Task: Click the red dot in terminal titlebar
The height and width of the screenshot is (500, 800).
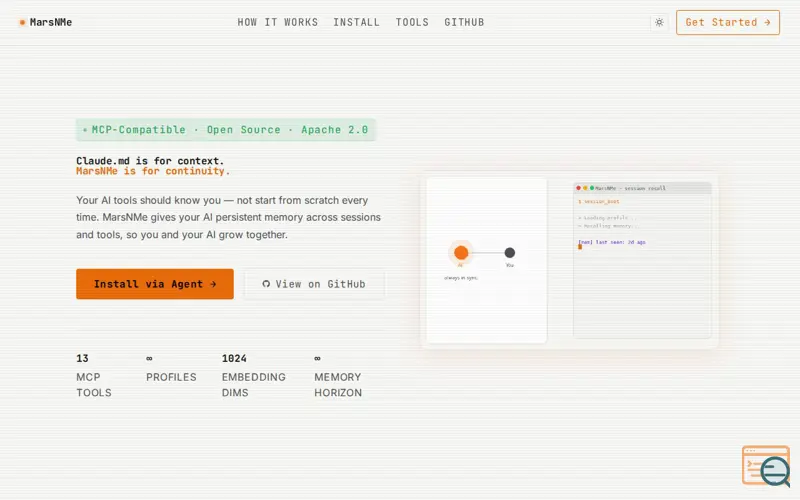Action: click(578, 188)
